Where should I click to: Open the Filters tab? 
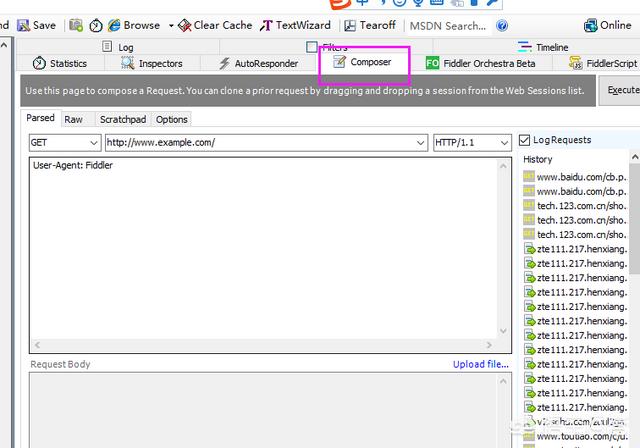pos(326,47)
